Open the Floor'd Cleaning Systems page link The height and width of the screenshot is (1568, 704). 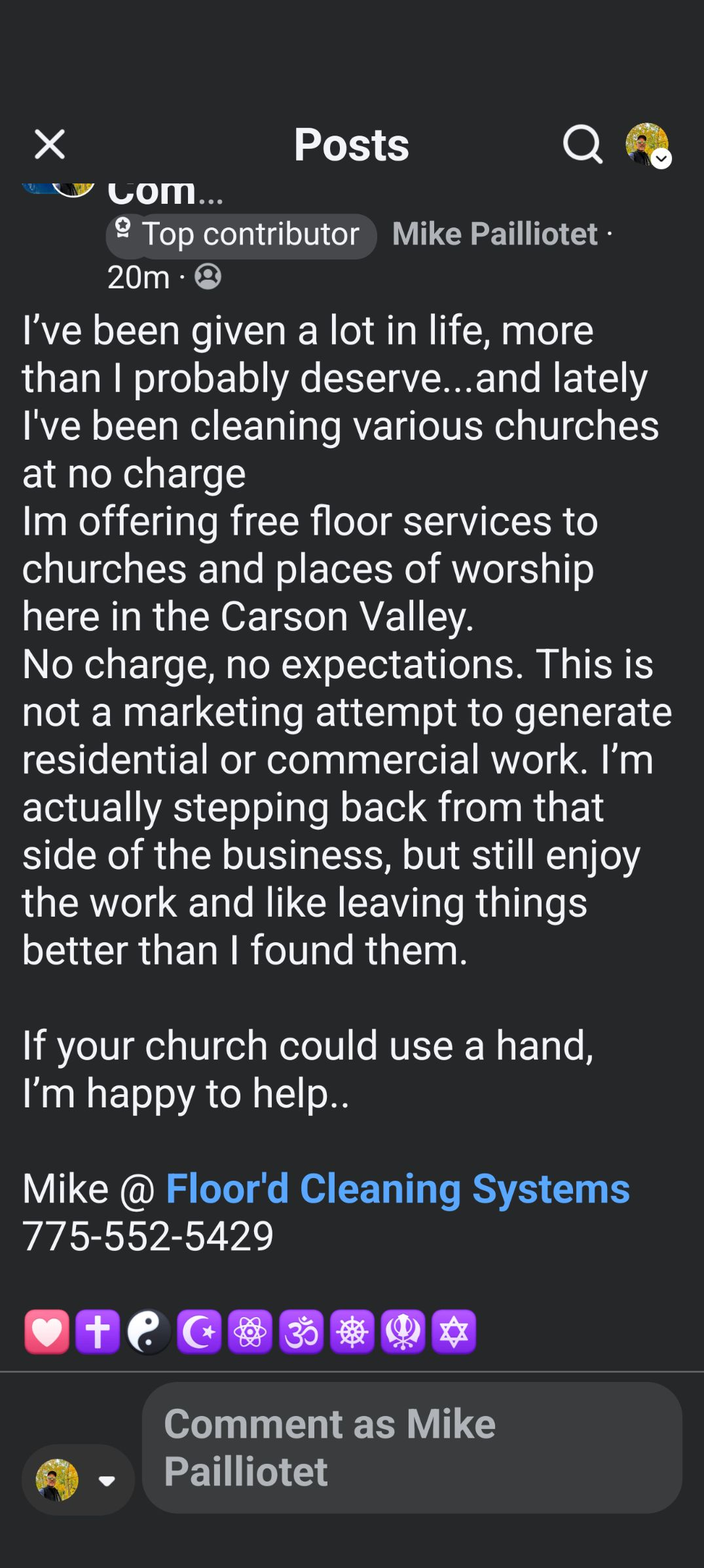click(398, 1189)
